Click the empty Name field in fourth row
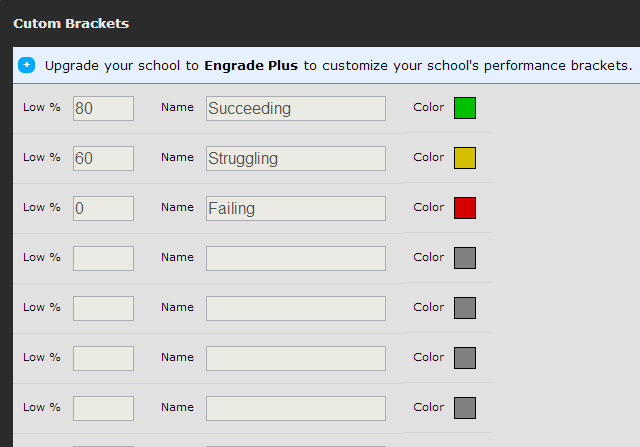This screenshot has height=447, width=640. (x=296, y=258)
